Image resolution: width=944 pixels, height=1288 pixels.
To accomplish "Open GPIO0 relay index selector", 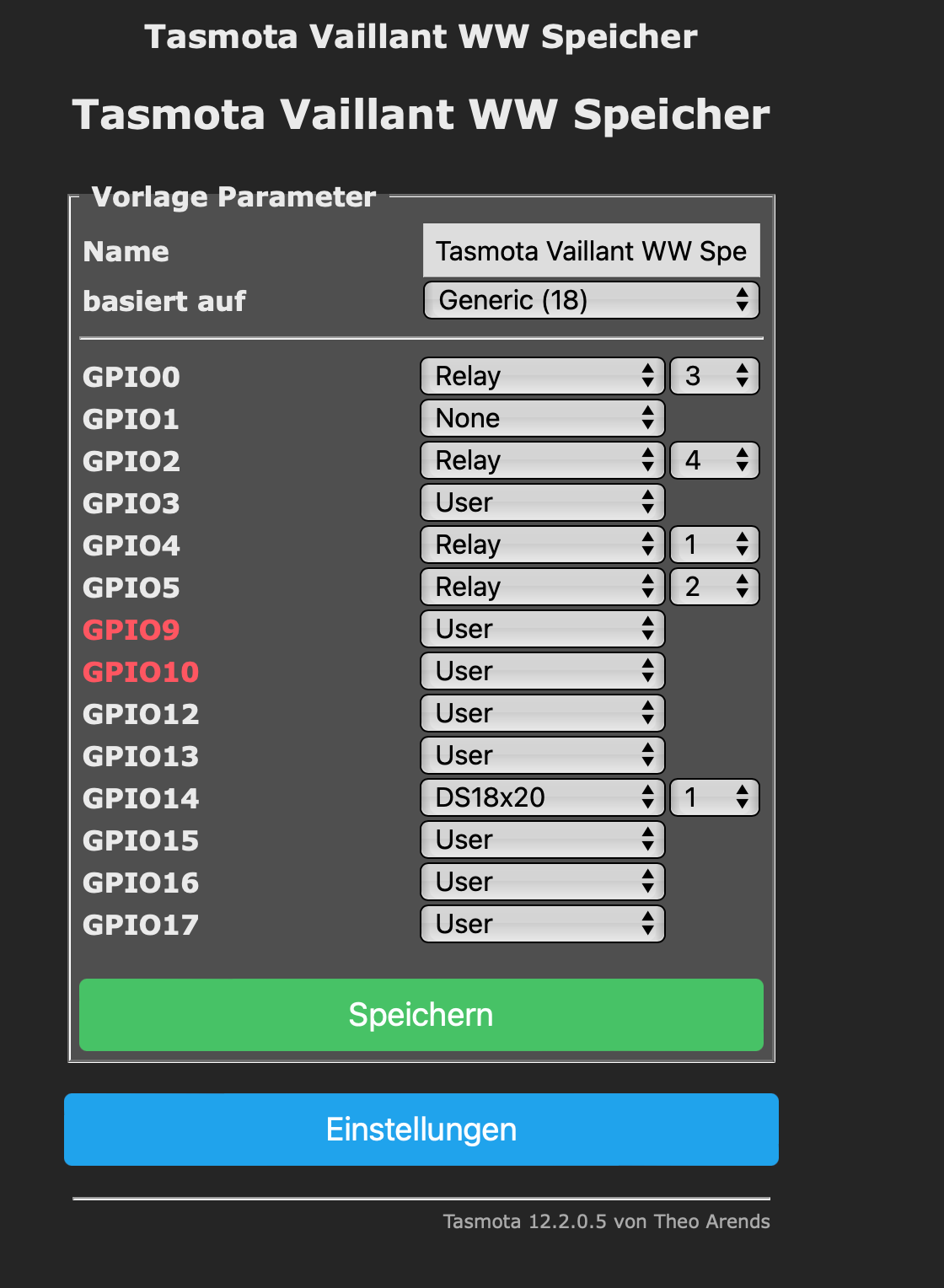I will (714, 376).
